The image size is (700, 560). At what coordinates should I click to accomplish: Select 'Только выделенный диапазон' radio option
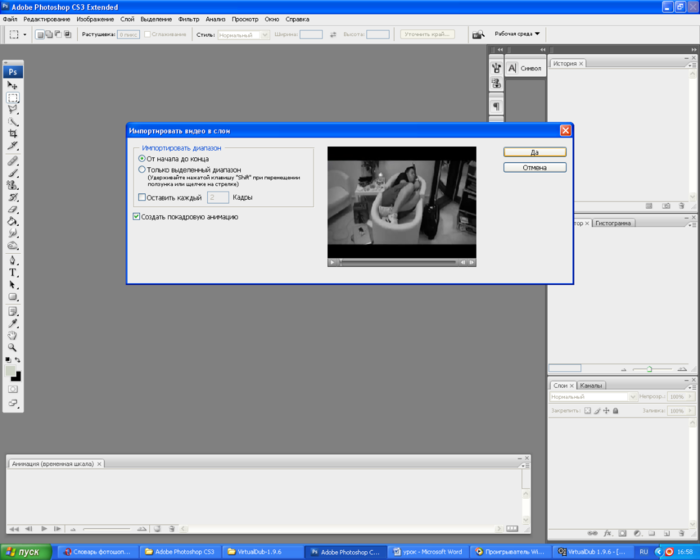[x=142, y=170]
